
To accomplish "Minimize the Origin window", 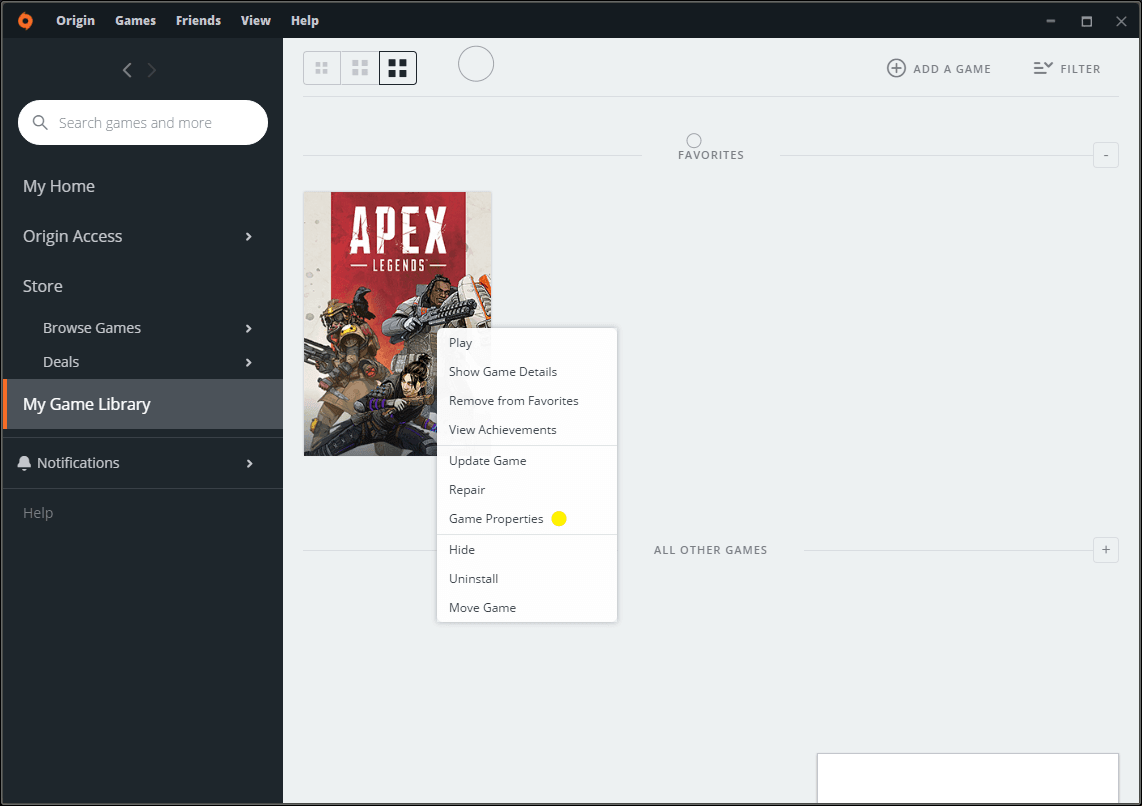I will [x=1050, y=21].
